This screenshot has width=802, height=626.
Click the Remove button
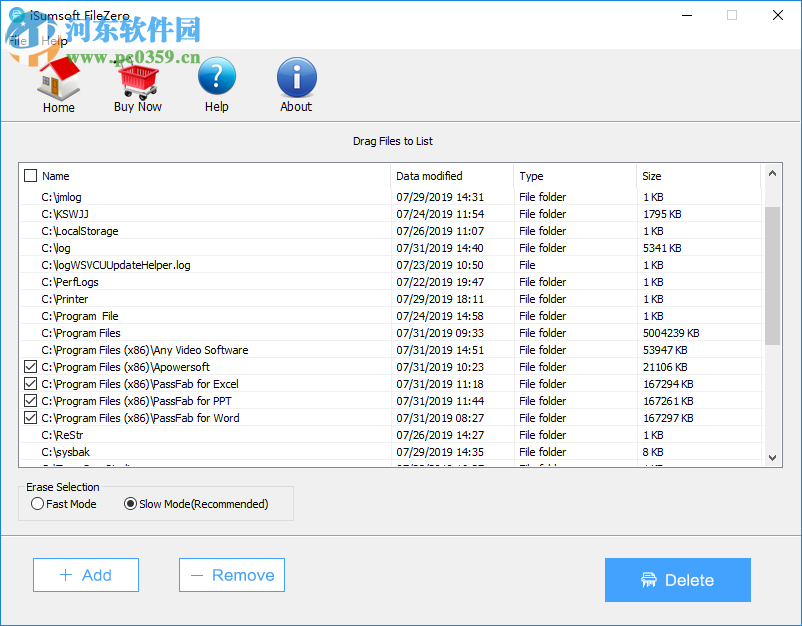(231, 575)
